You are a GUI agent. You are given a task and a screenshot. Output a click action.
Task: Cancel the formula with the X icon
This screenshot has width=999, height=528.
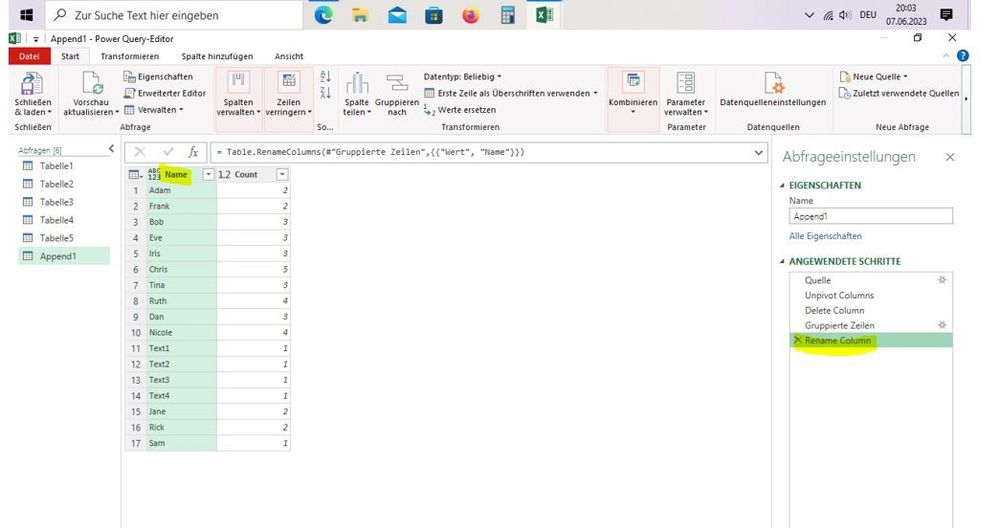140,152
